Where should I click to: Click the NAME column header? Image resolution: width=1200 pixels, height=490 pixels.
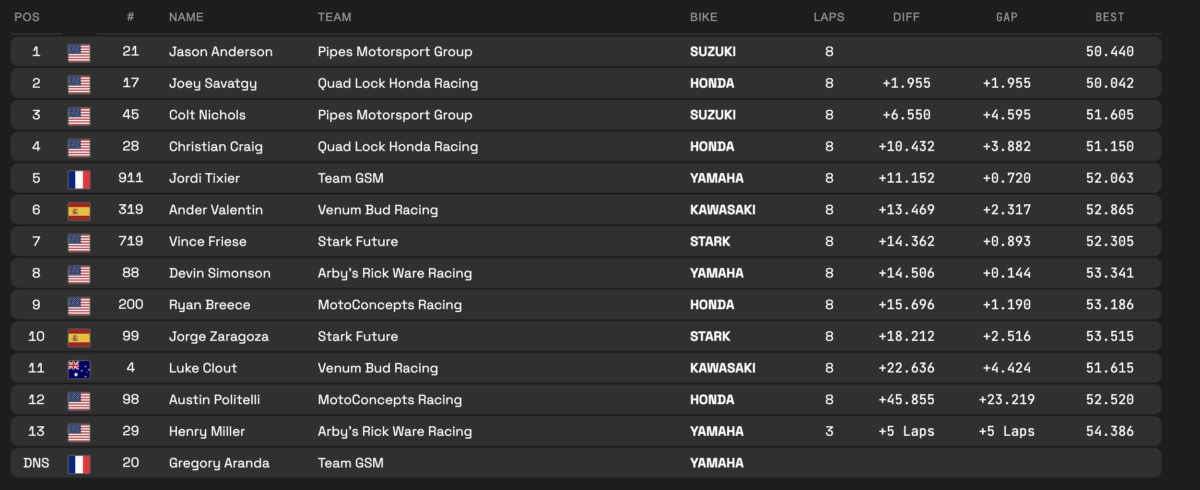tap(186, 17)
